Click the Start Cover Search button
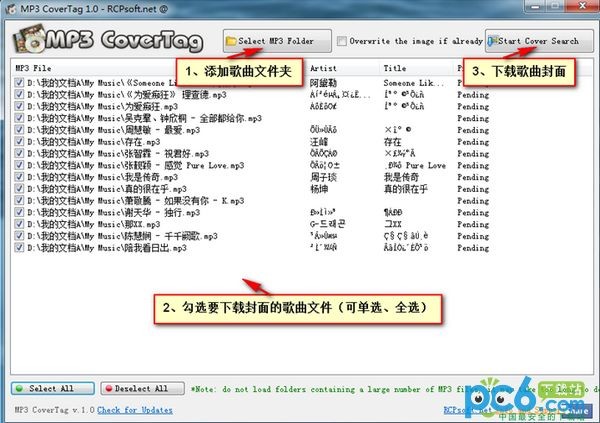 539,41
